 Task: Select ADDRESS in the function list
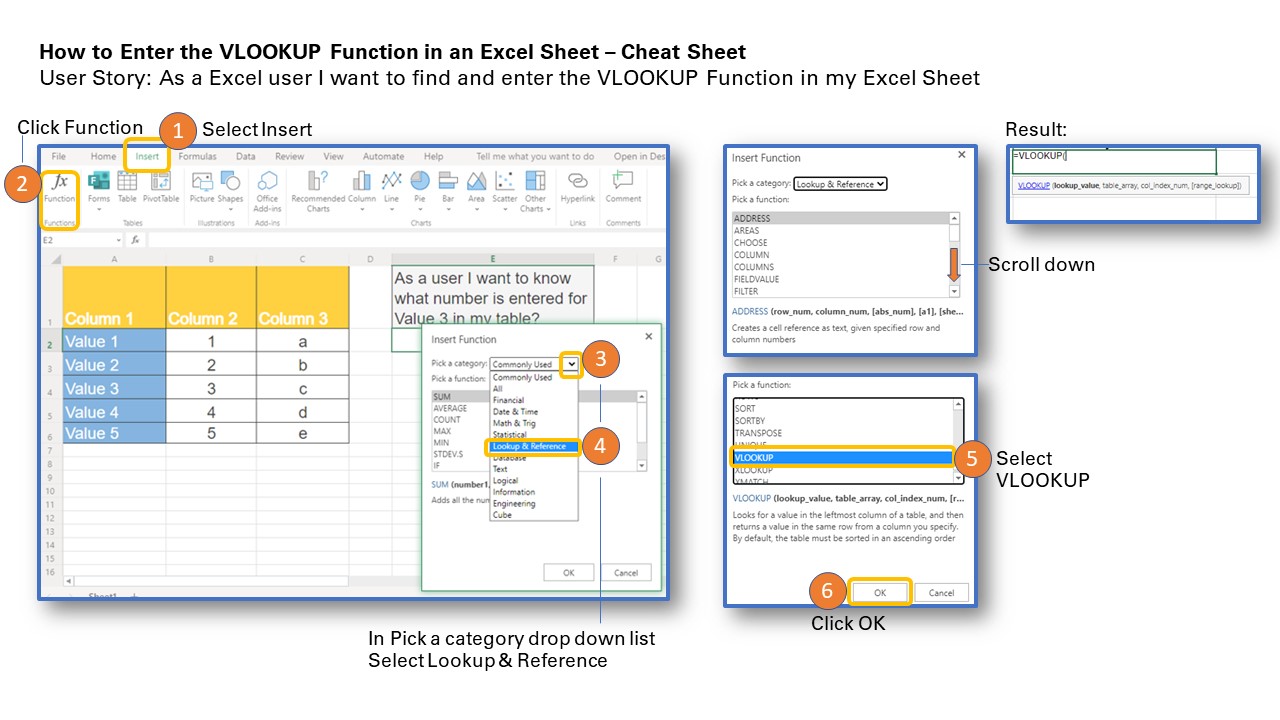[840, 218]
